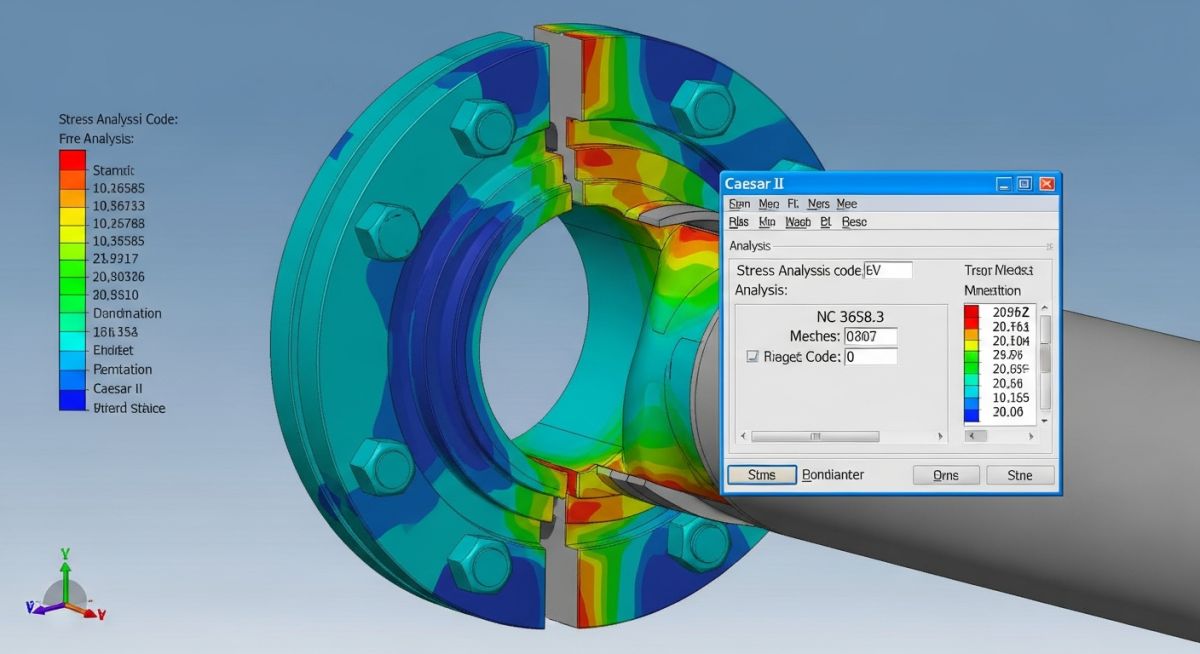1200x654 pixels.
Task: Select the red swatch beside 20962
Action: click(973, 313)
